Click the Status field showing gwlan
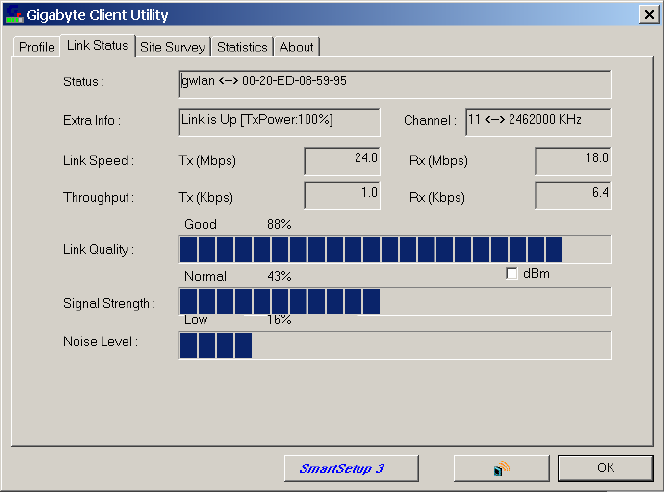664x492 pixels. (395, 84)
